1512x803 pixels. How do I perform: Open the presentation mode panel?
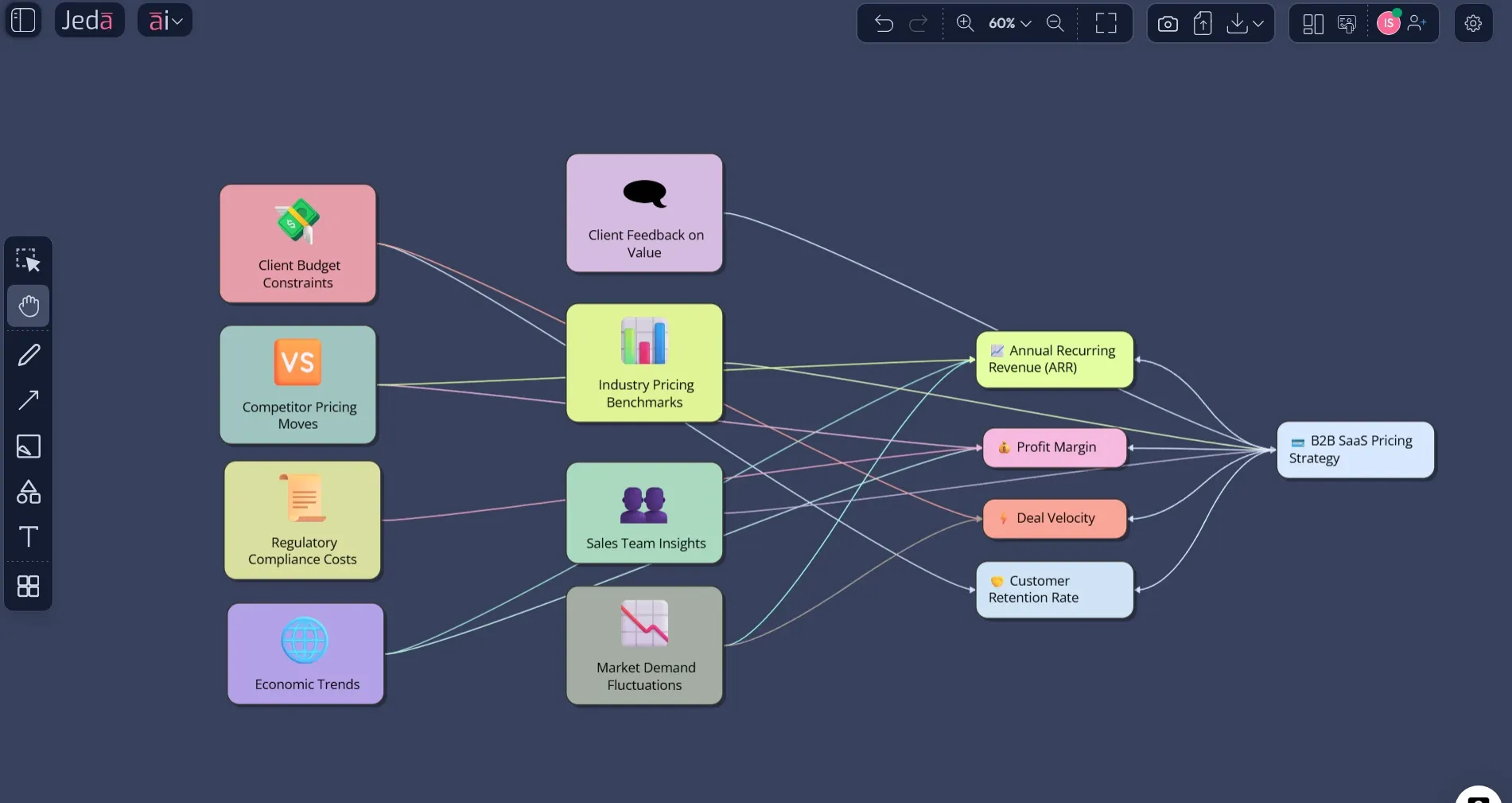click(x=1347, y=25)
